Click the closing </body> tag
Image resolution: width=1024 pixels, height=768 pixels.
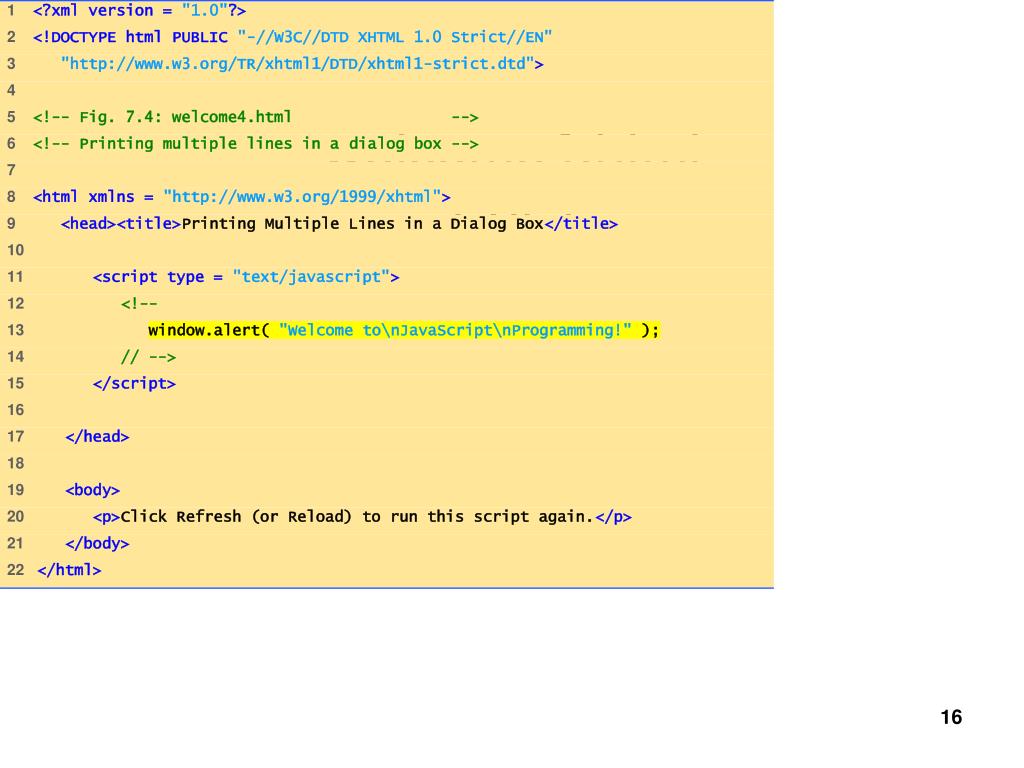pyautogui.click(x=97, y=543)
